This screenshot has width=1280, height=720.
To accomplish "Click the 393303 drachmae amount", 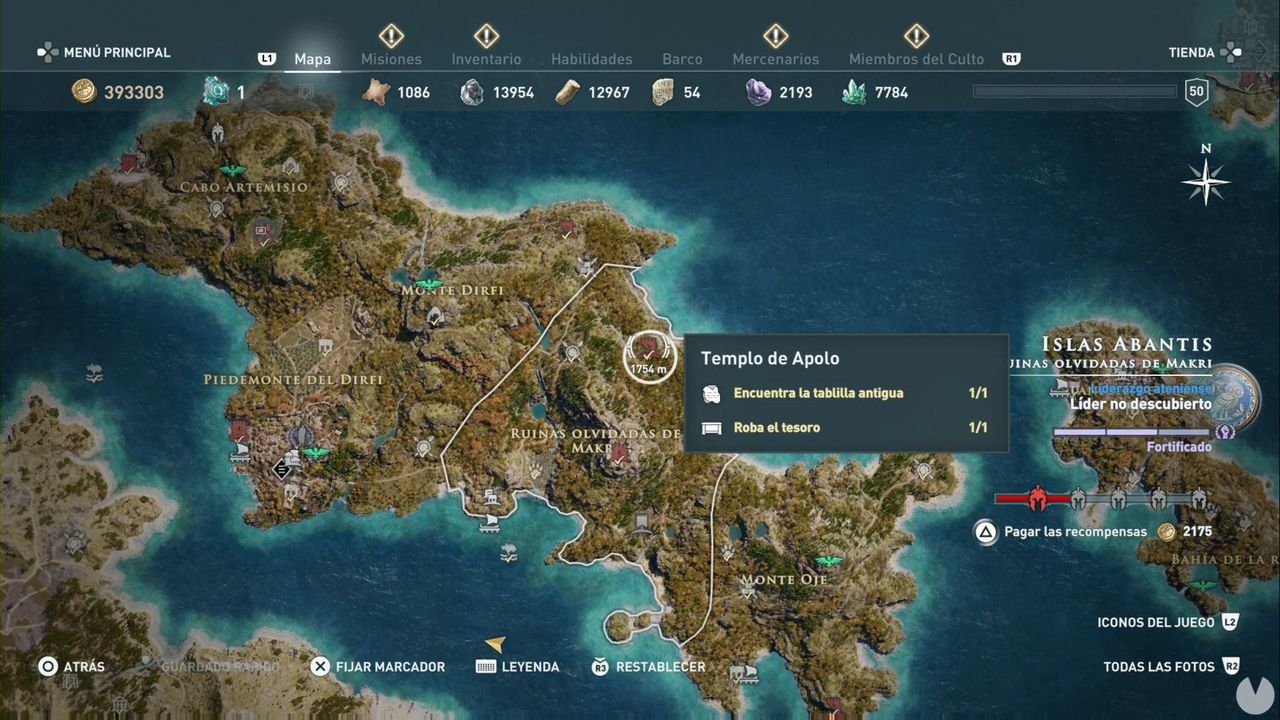I will 134,93.
